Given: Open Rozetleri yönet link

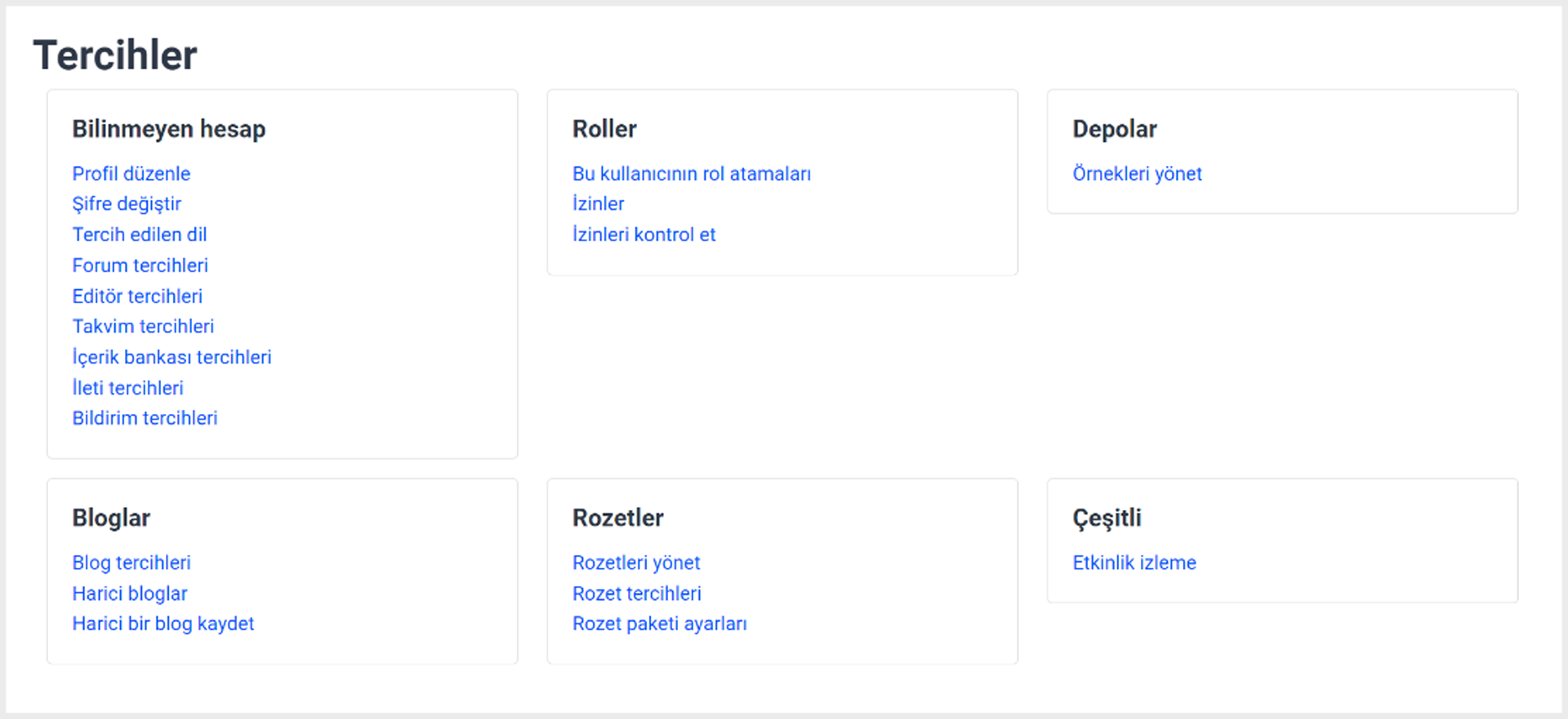Looking at the screenshot, I should (636, 563).
